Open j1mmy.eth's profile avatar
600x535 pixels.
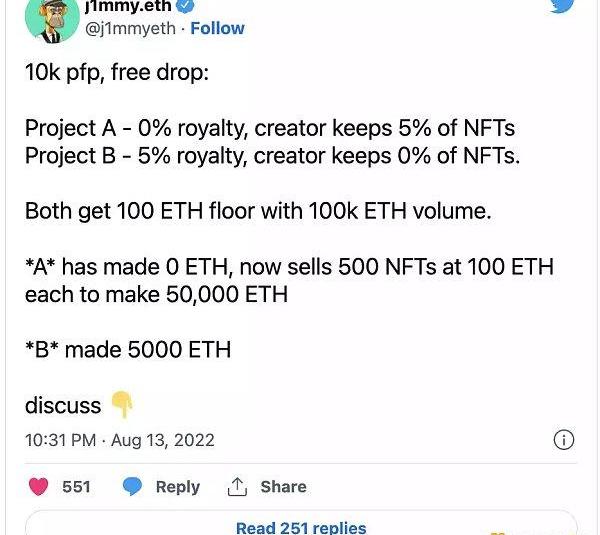click(52, 18)
